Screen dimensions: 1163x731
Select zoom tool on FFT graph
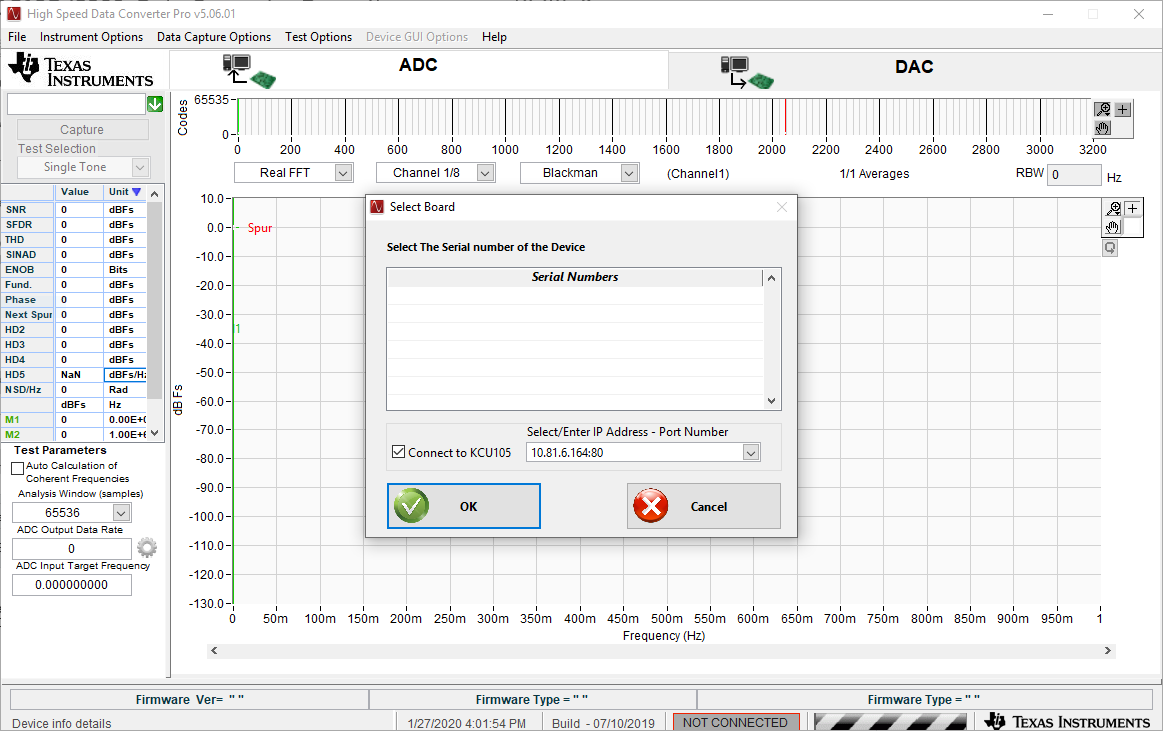[1113, 208]
